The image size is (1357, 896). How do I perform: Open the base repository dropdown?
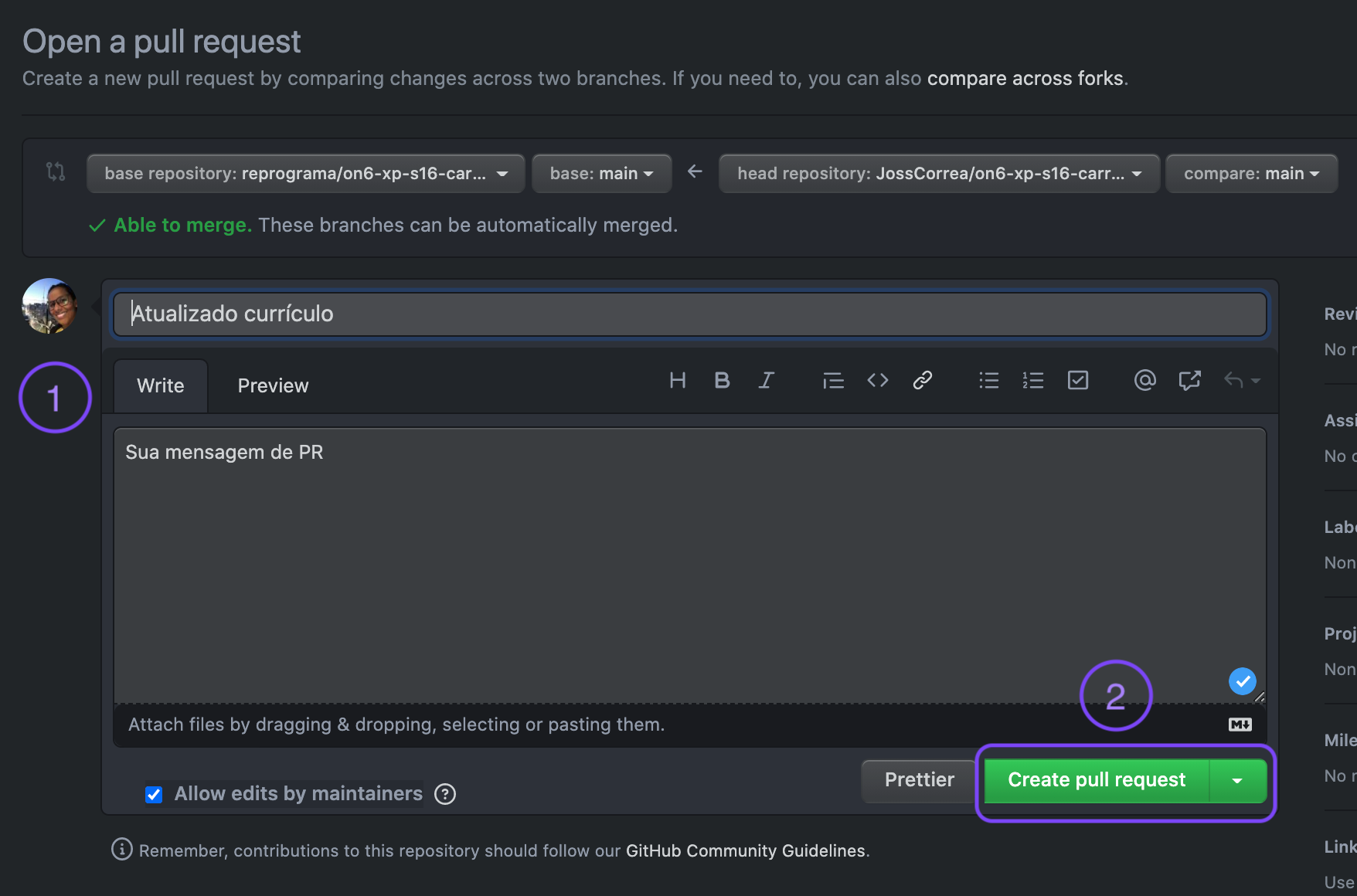tap(306, 174)
